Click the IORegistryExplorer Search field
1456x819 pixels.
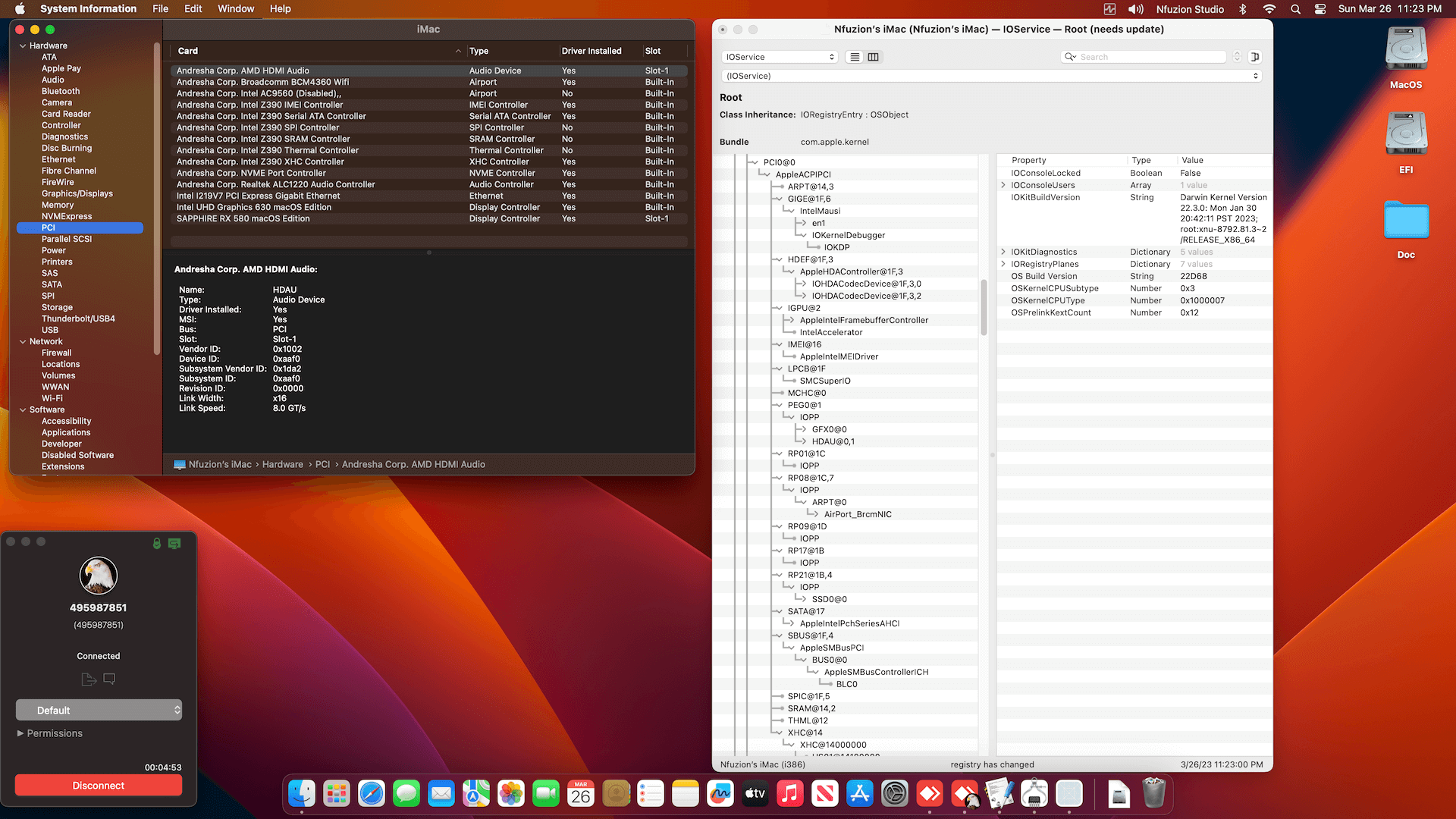tap(1144, 57)
